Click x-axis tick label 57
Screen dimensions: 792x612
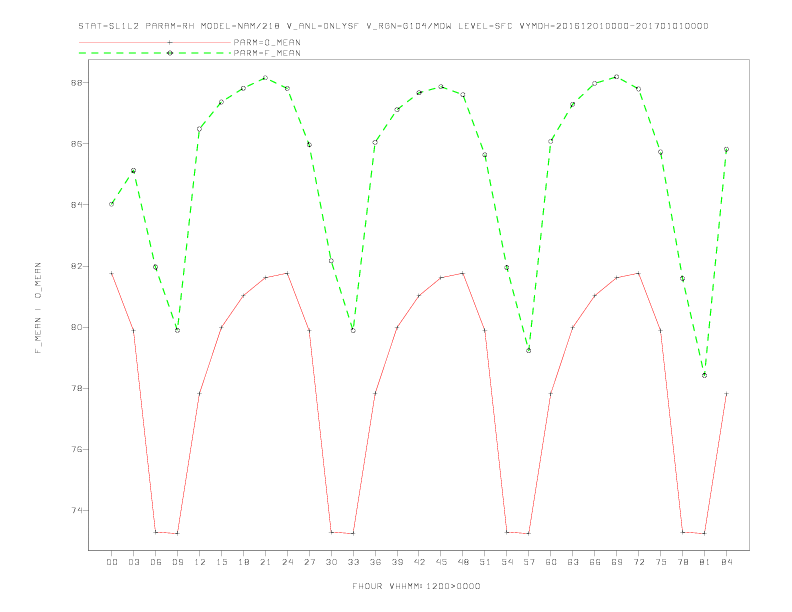[529, 562]
